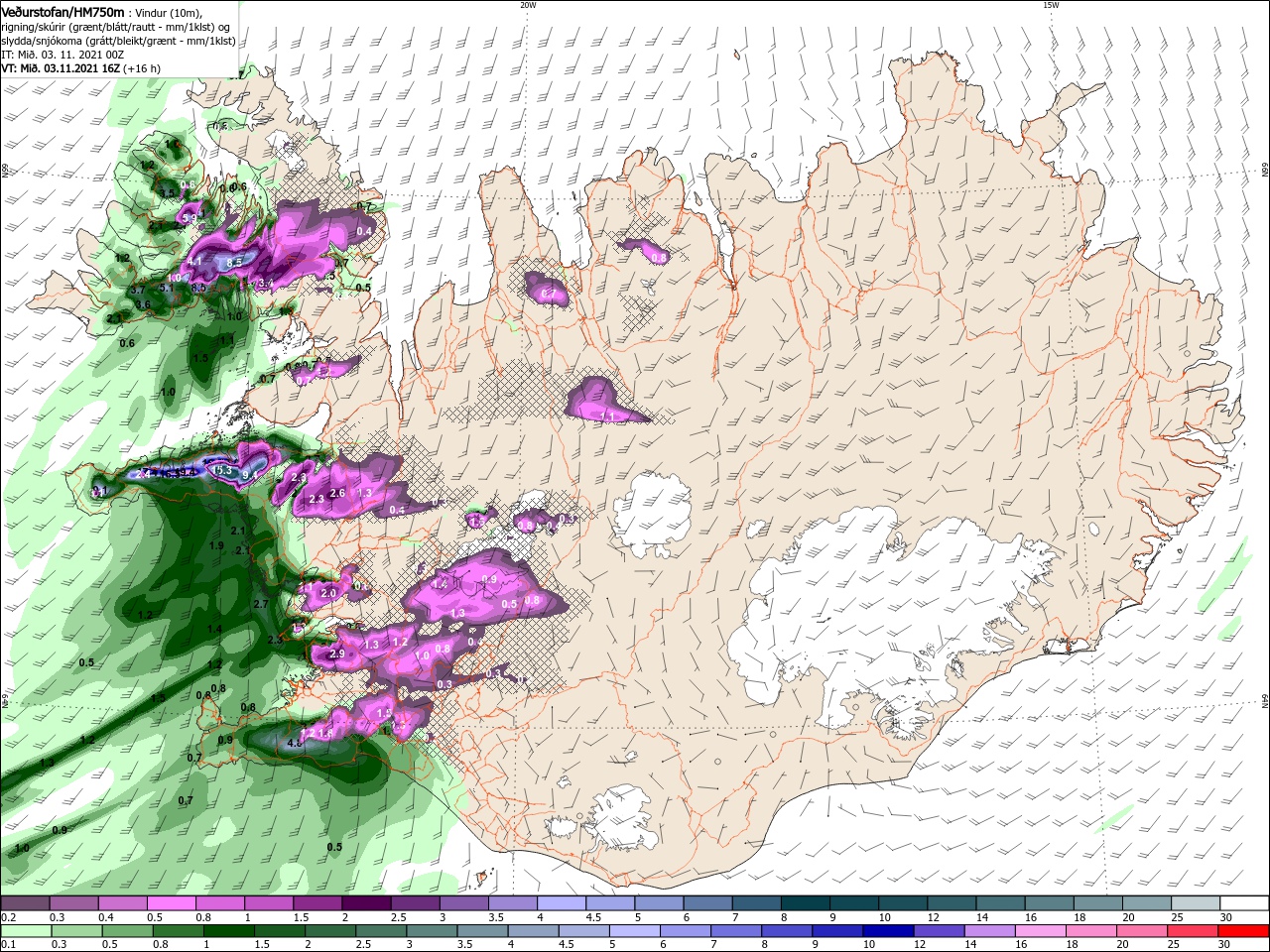Click the '20W' longitude label
Screen dimensions: 1270x952
(x=528, y=5)
